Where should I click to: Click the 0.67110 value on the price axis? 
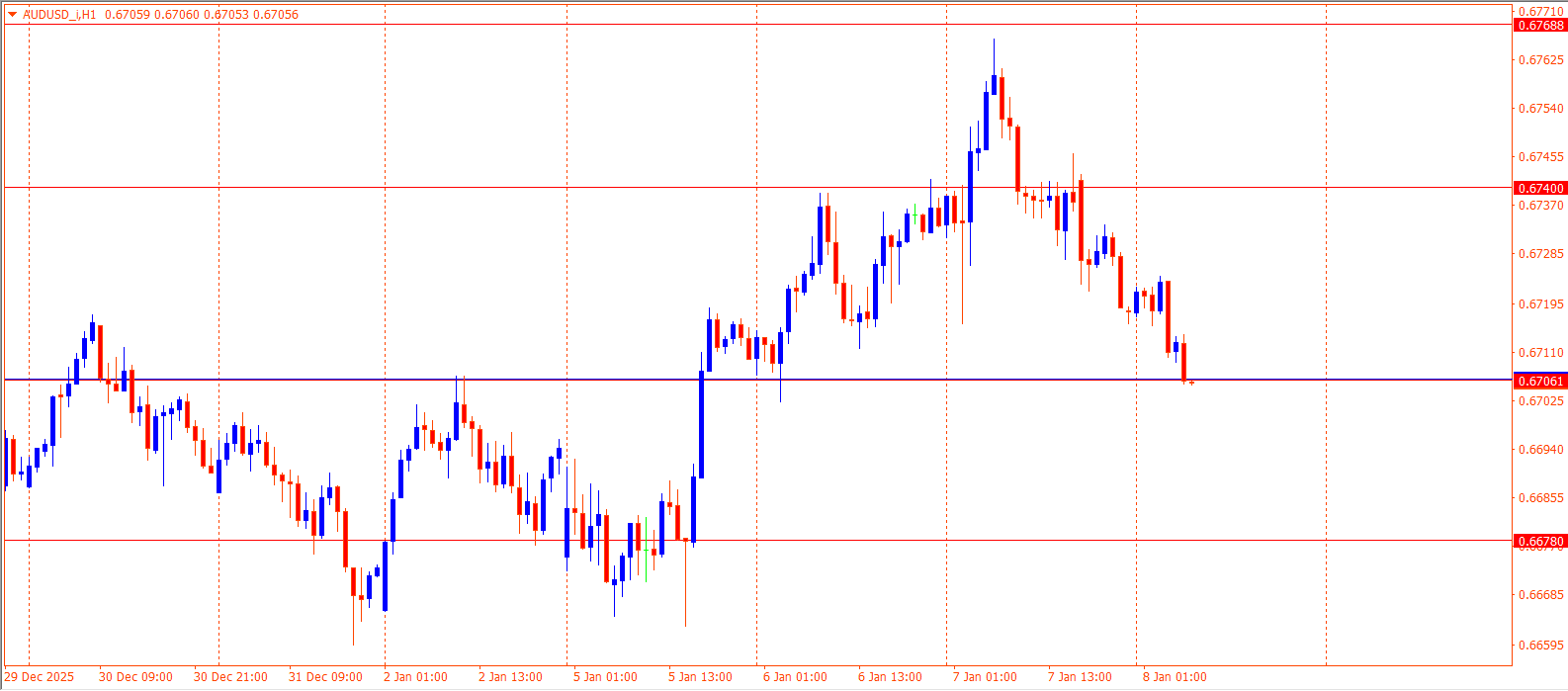click(x=1541, y=353)
